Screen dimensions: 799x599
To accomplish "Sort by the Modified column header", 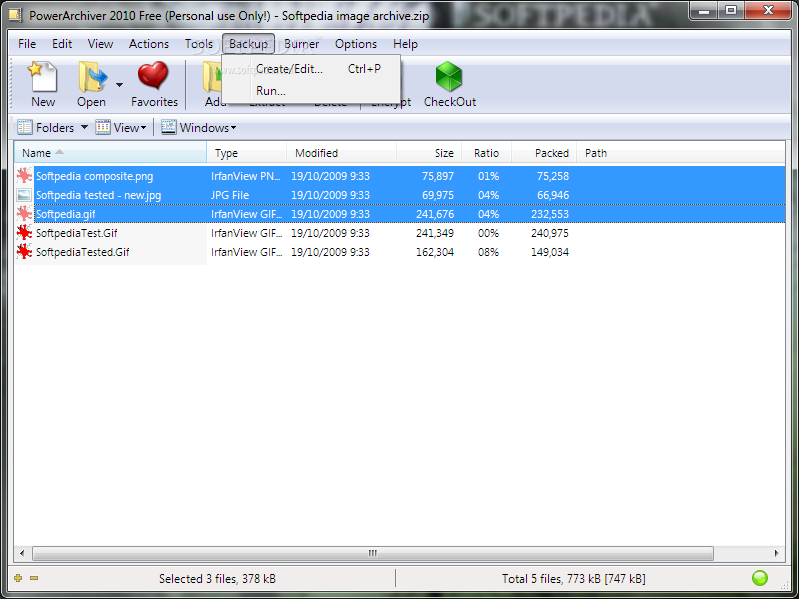I will pyautogui.click(x=341, y=153).
